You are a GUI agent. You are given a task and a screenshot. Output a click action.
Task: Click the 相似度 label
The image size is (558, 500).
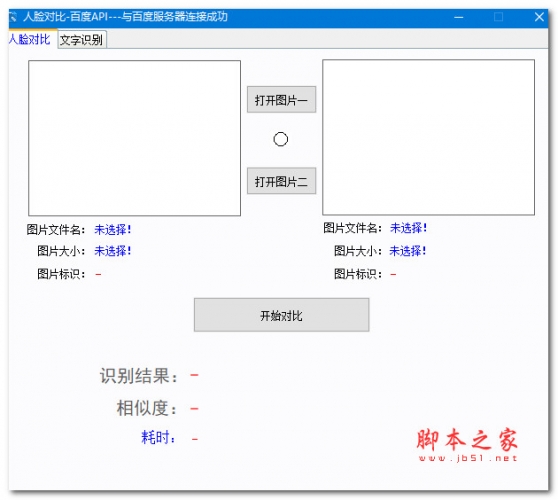147,408
